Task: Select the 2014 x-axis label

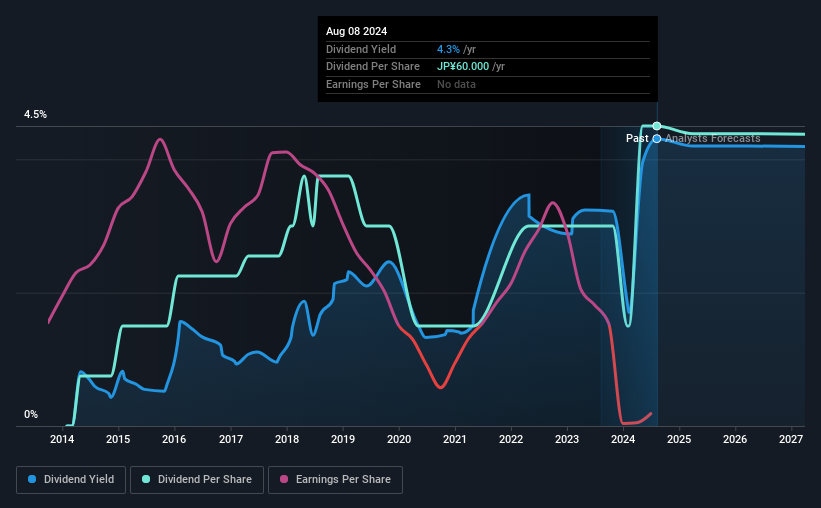Action: click(62, 439)
